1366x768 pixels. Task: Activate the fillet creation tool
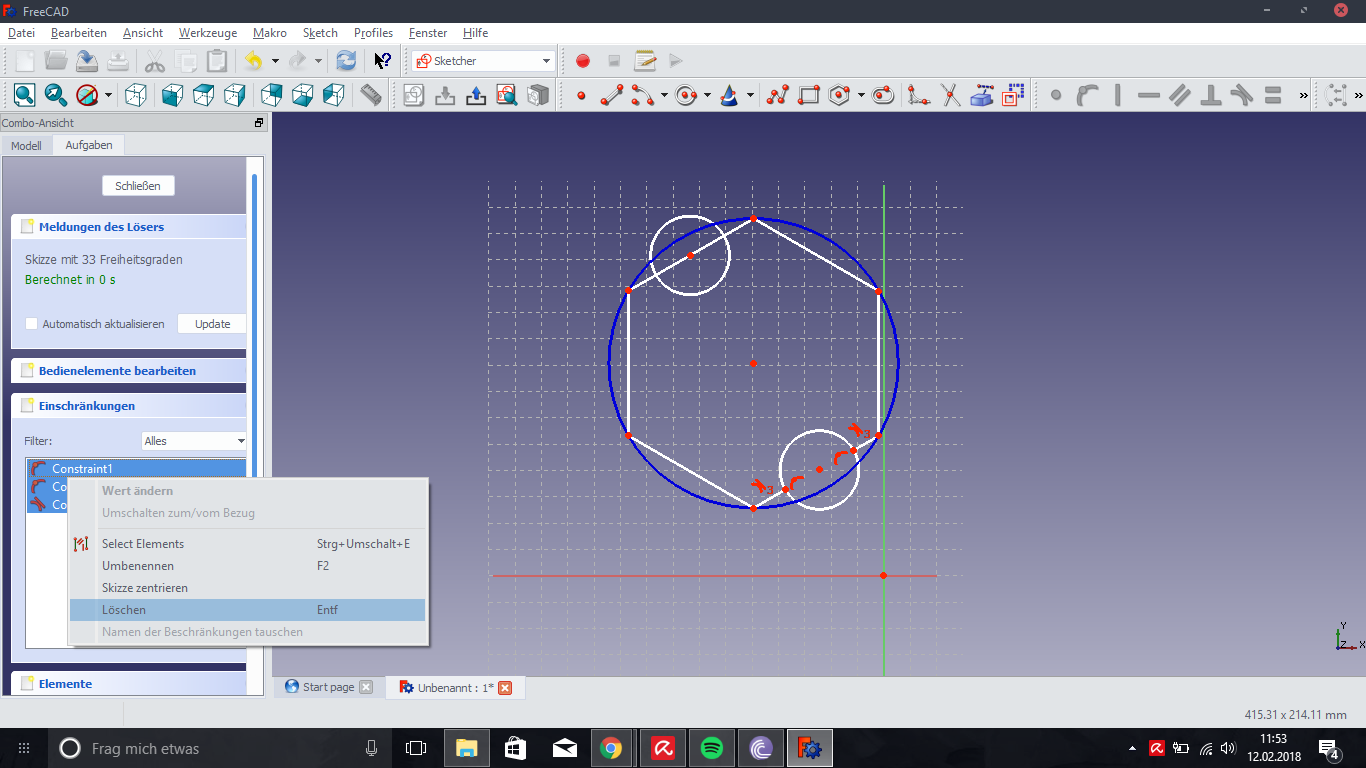[x=918, y=96]
